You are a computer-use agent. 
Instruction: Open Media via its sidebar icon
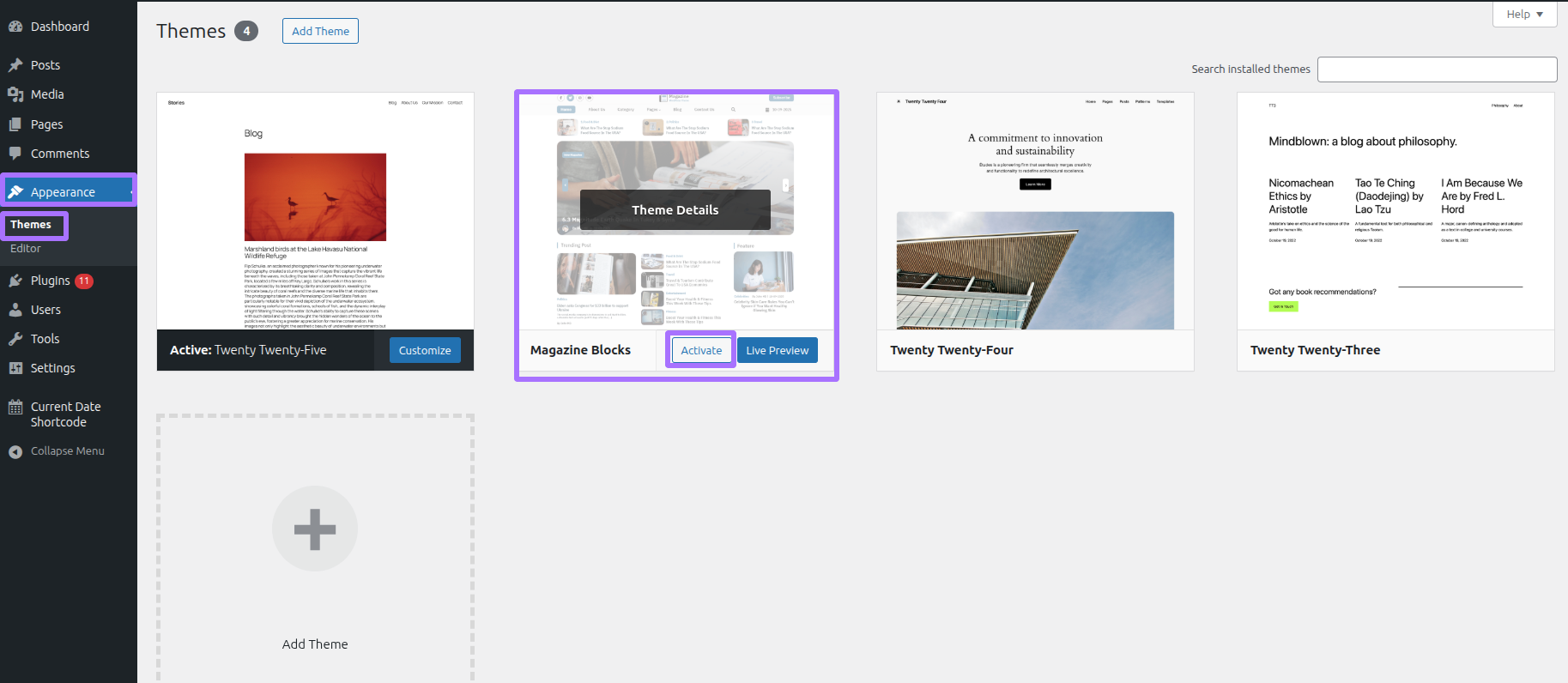15,94
